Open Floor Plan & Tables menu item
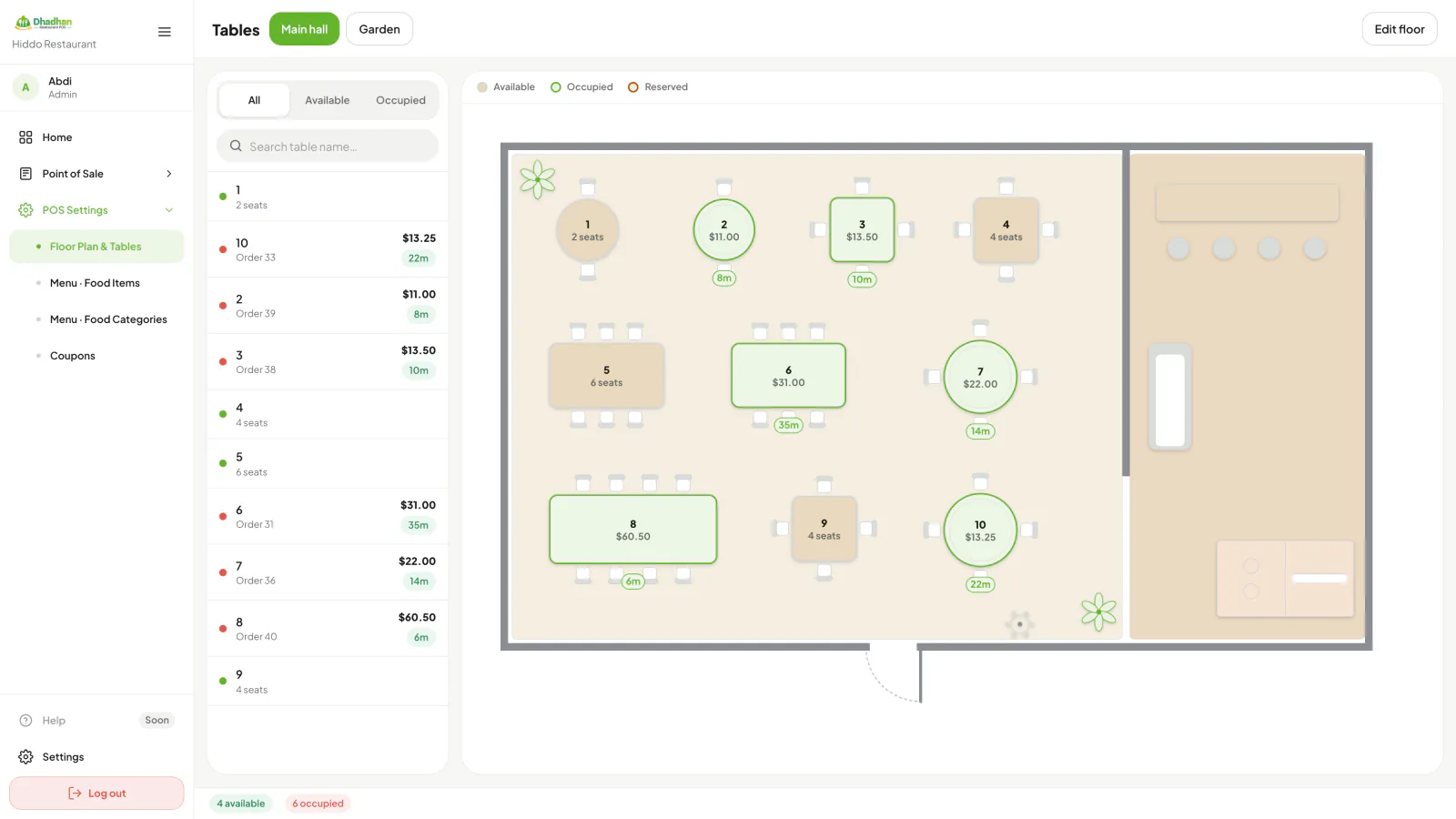The image size is (1456, 819). point(96,247)
